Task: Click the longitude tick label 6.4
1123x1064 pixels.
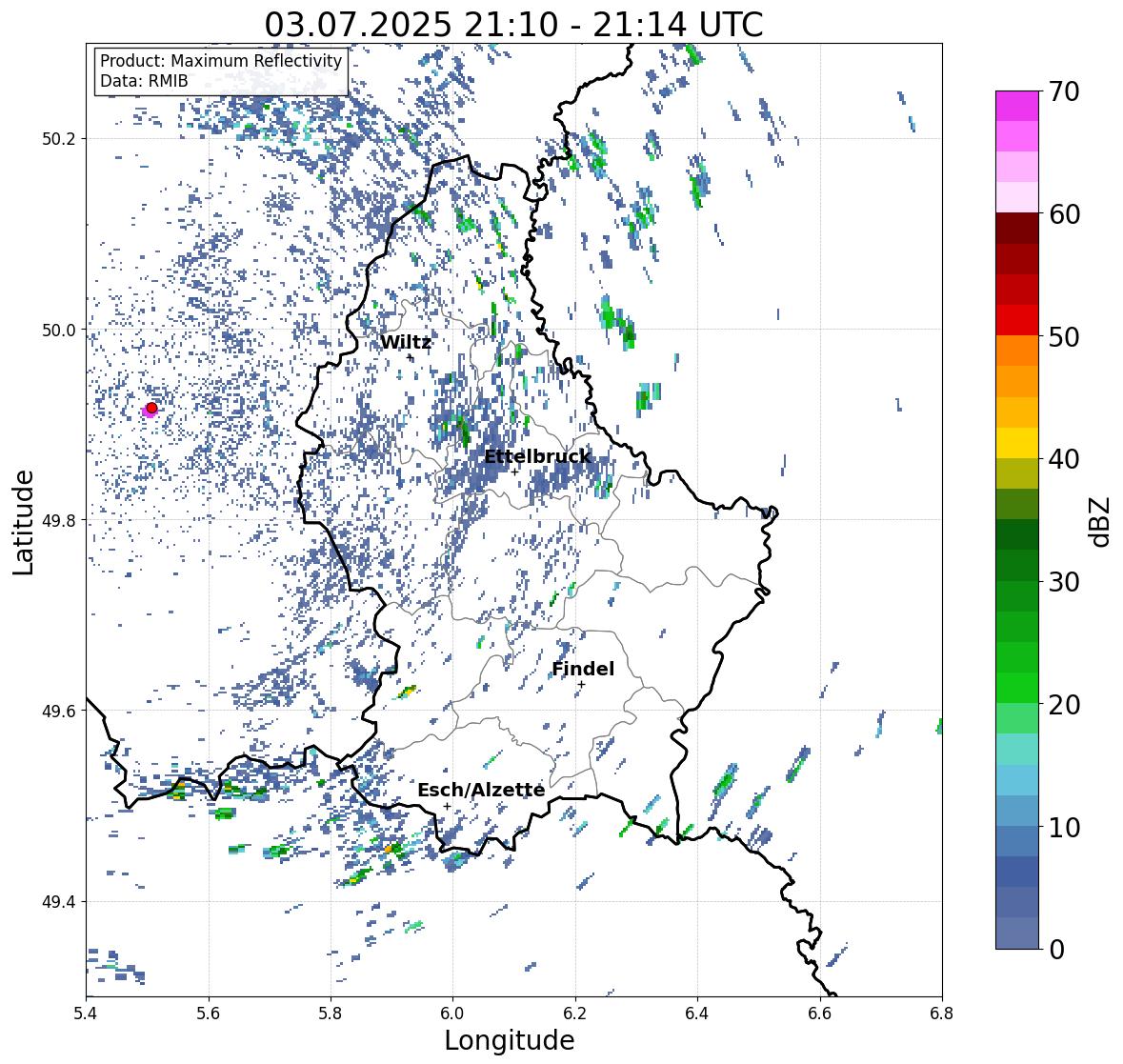Action: [697, 1013]
